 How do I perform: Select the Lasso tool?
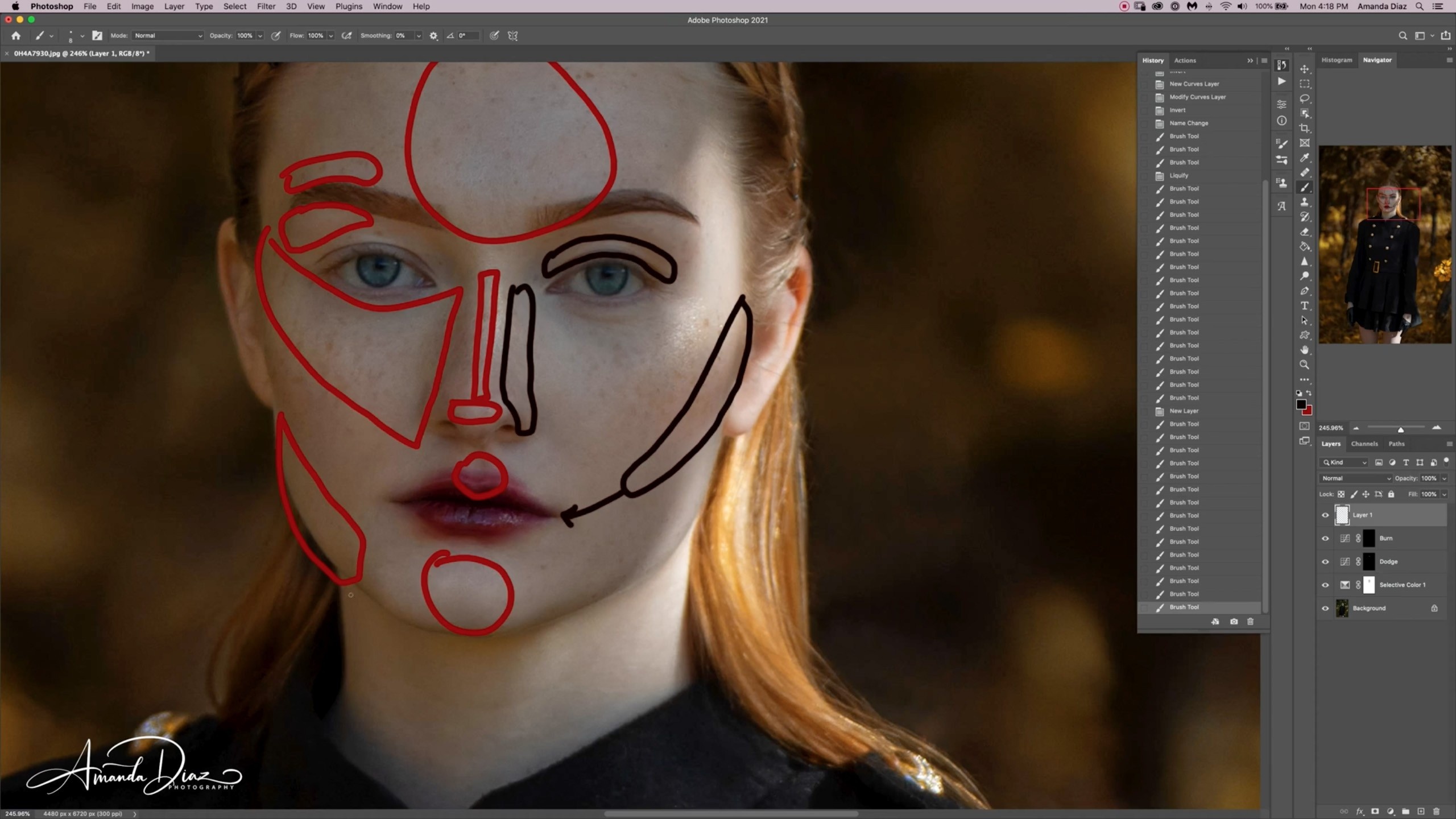pyautogui.click(x=1305, y=98)
